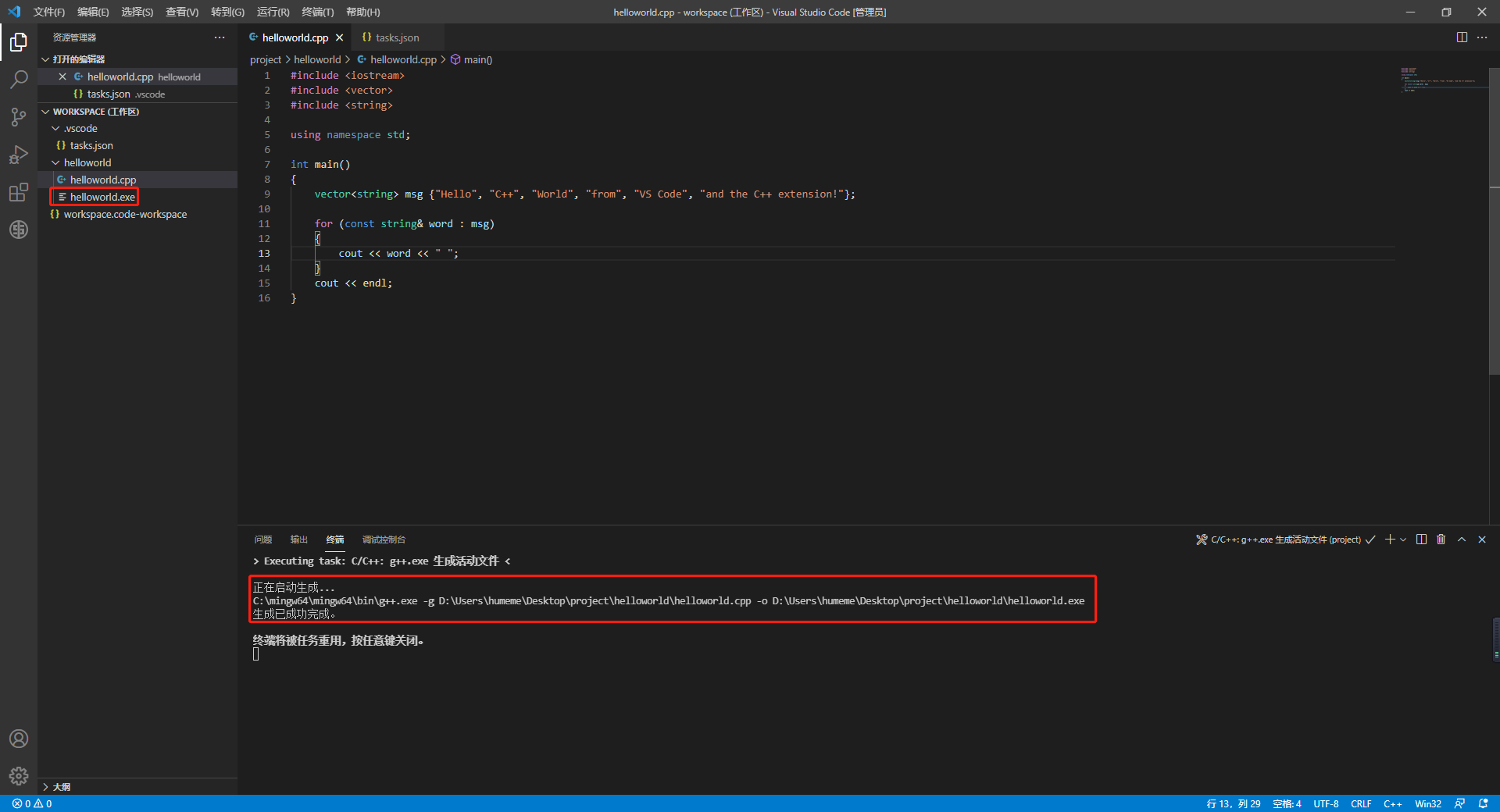This screenshot has height=812, width=1500.
Task: Maximize the panel size with up chevron
Action: 1462,540
